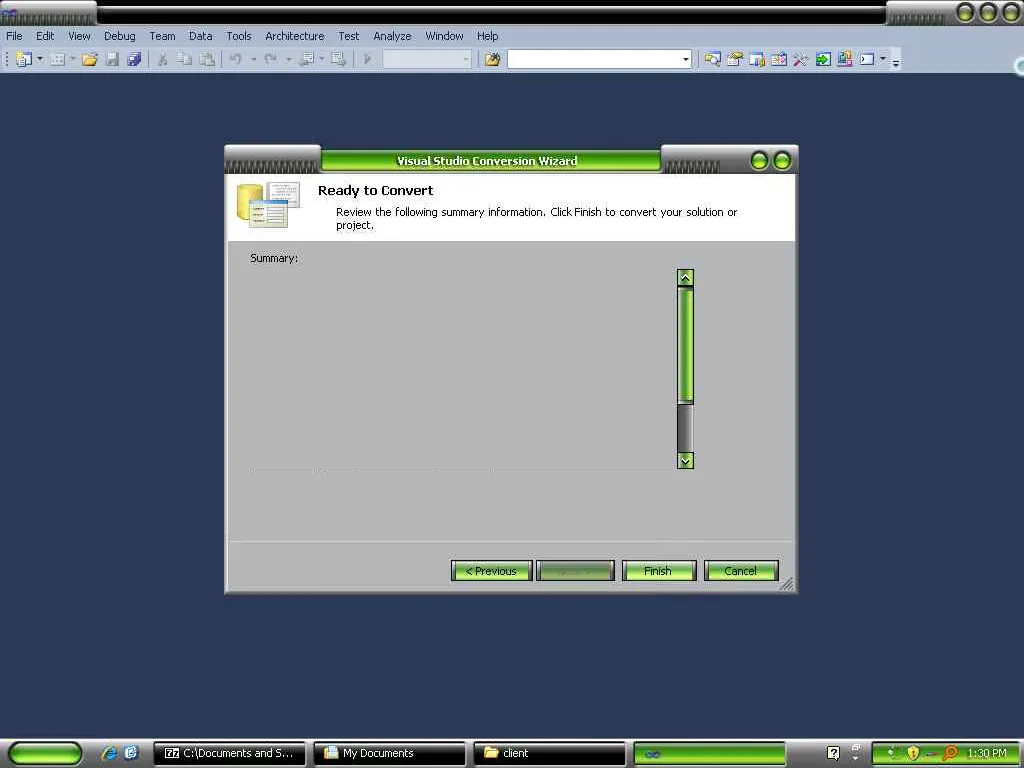Open the Edit menu
The image size is (1024, 768).
(45, 36)
